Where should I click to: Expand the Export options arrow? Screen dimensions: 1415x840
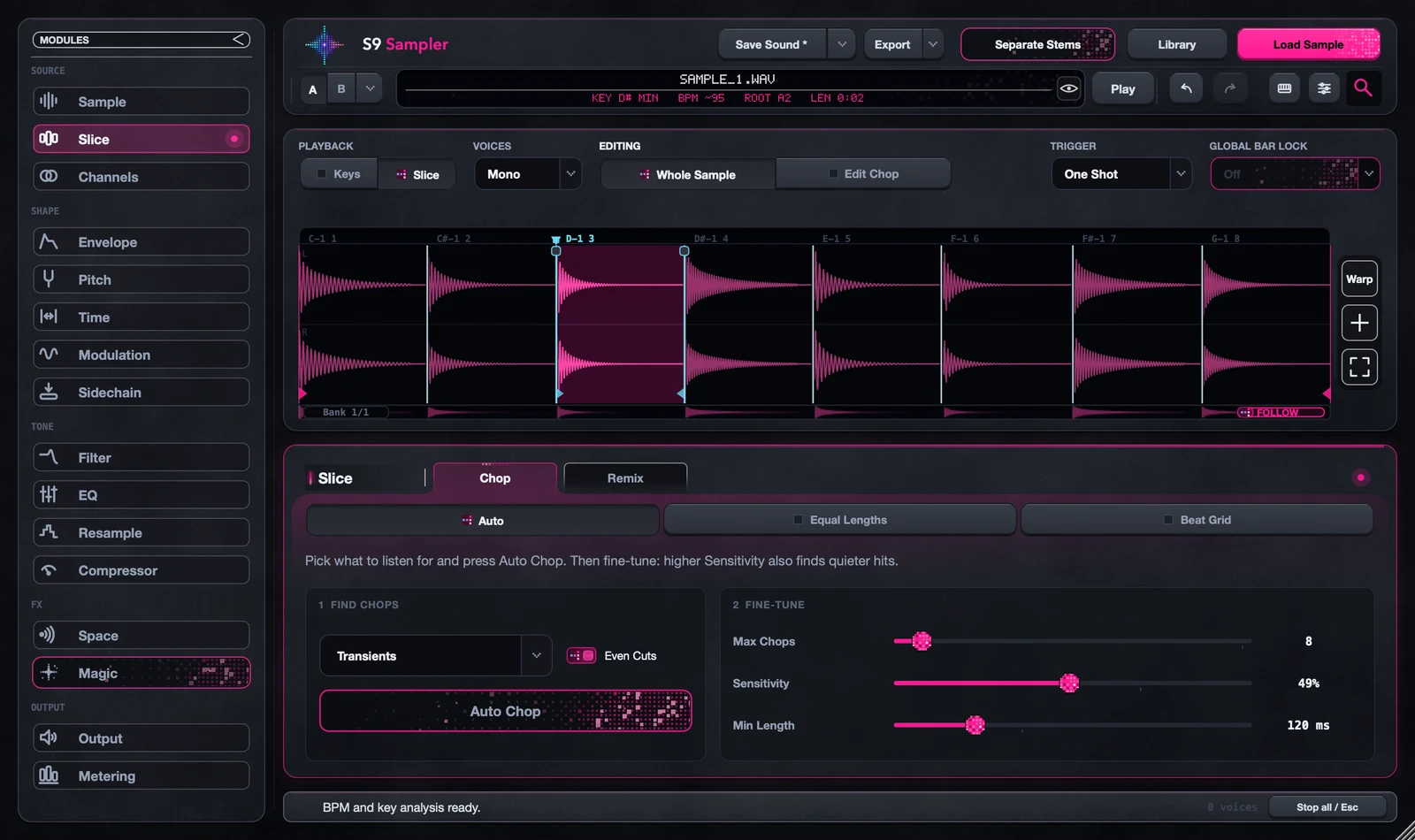932,44
